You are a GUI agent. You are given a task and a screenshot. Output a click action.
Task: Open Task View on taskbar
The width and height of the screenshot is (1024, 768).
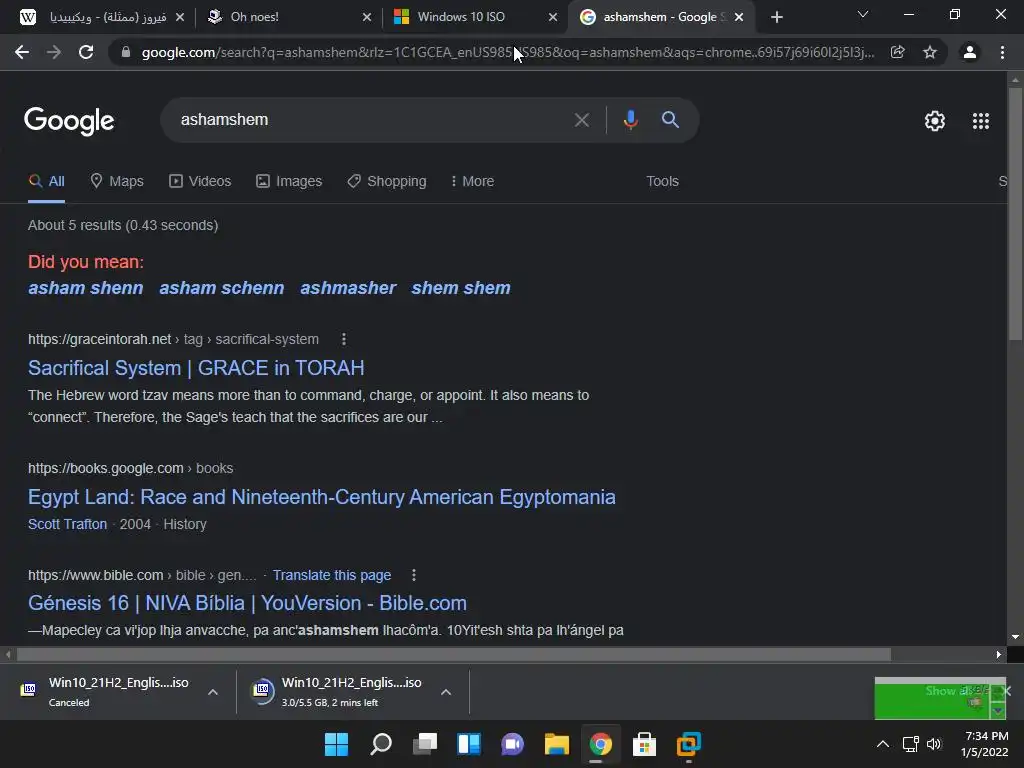pyautogui.click(x=425, y=744)
